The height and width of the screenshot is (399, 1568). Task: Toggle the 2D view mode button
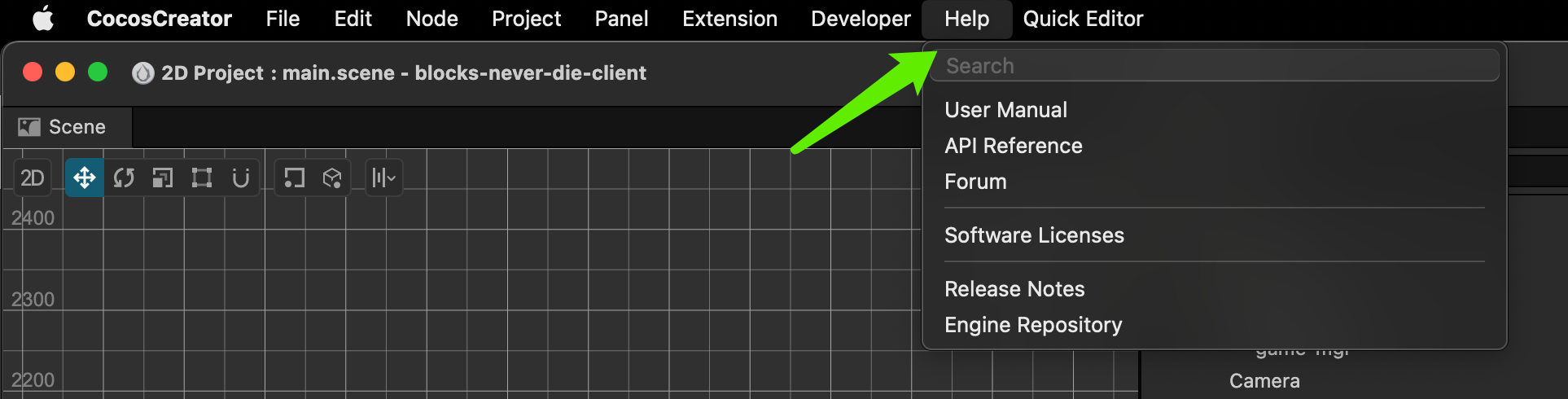pos(33,178)
